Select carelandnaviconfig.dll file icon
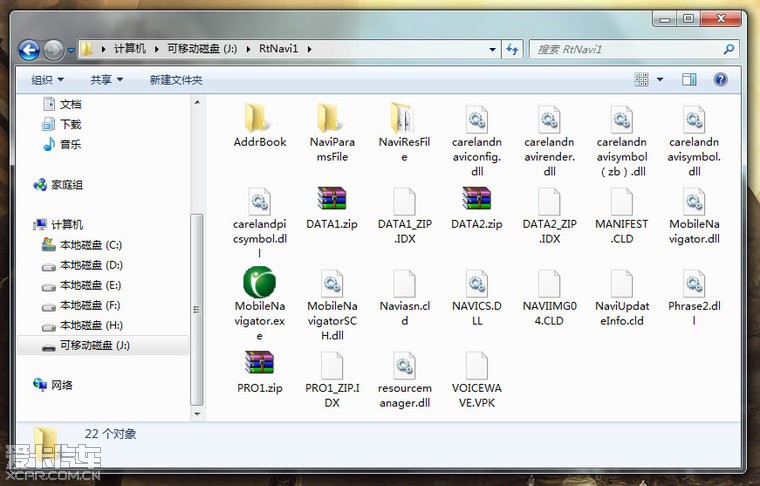Image resolution: width=760 pixels, height=486 pixels. [x=477, y=119]
